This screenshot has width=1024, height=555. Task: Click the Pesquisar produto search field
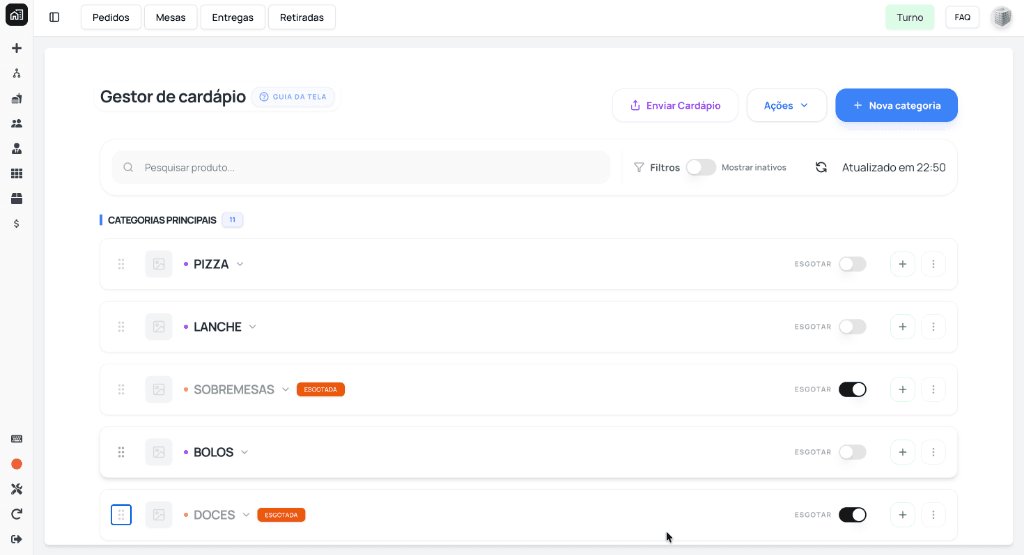[361, 167]
